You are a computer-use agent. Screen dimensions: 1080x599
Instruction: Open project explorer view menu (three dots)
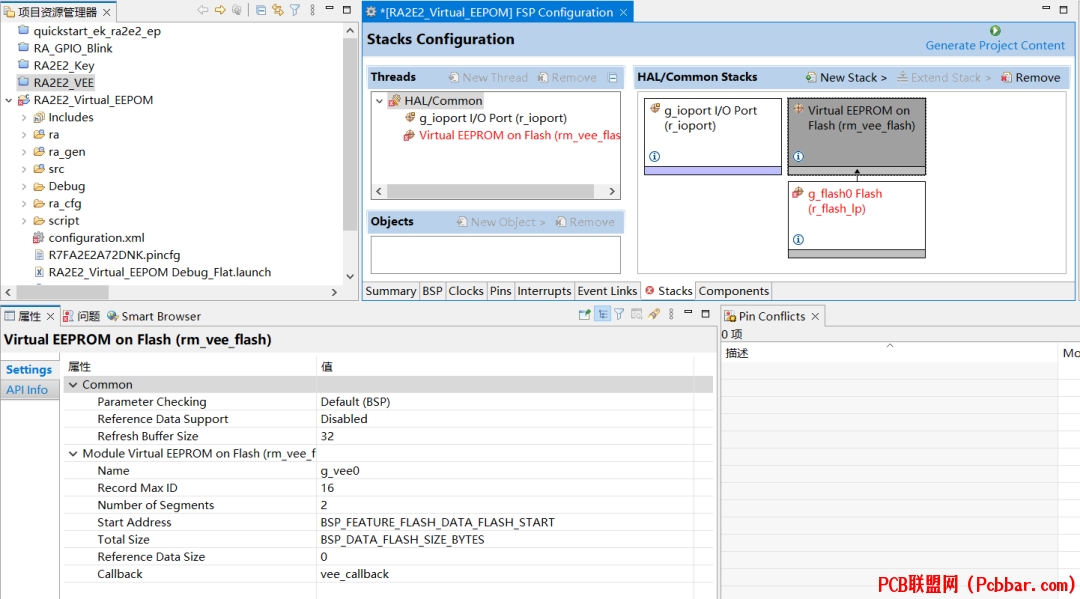pos(312,10)
